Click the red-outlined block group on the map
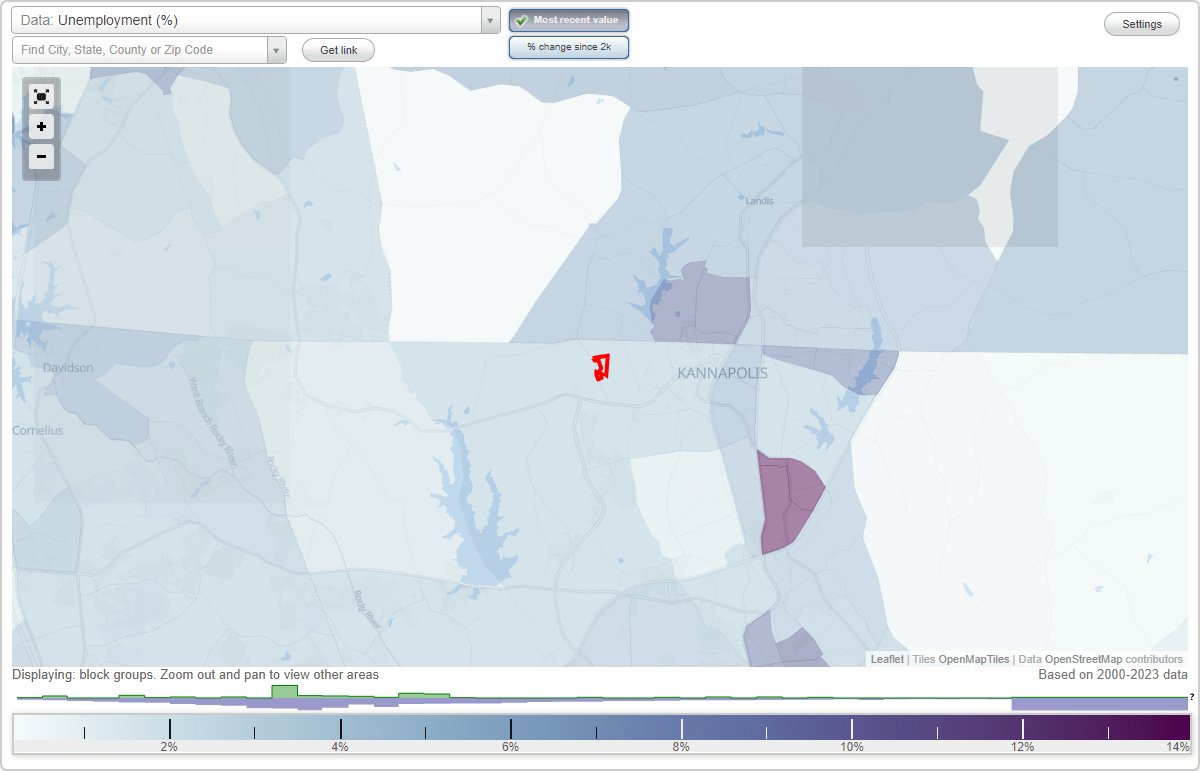The width and height of the screenshot is (1200, 771). [602, 368]
